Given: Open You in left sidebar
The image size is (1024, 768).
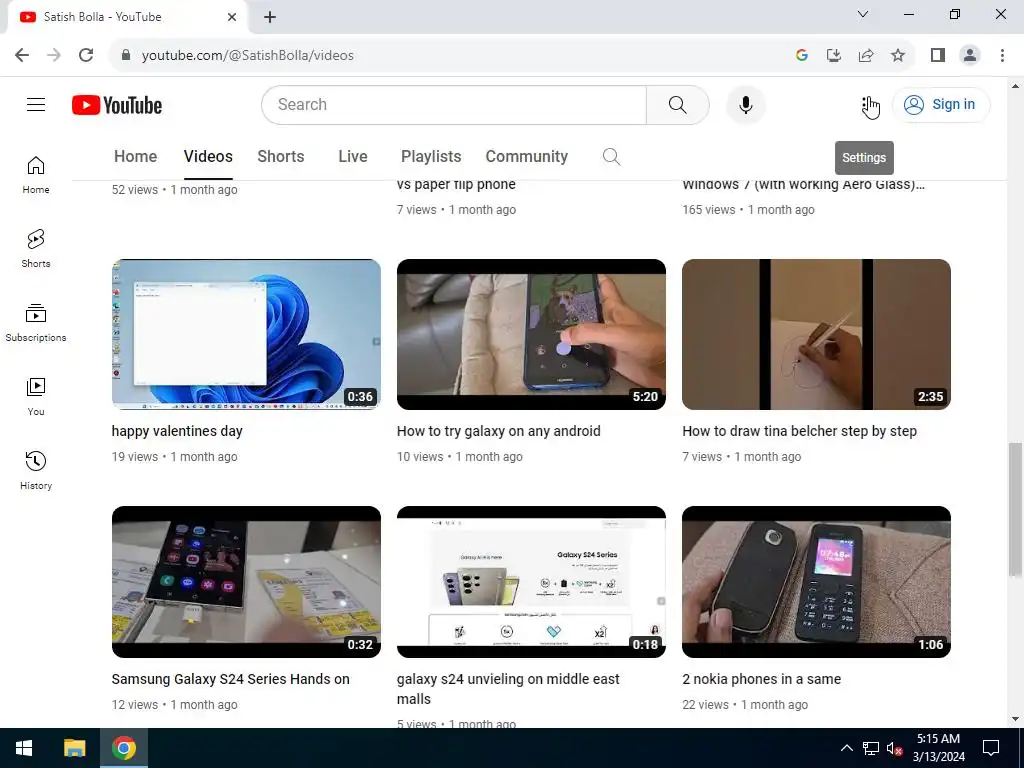Looking at the screenshot, I should click(36, 396).
